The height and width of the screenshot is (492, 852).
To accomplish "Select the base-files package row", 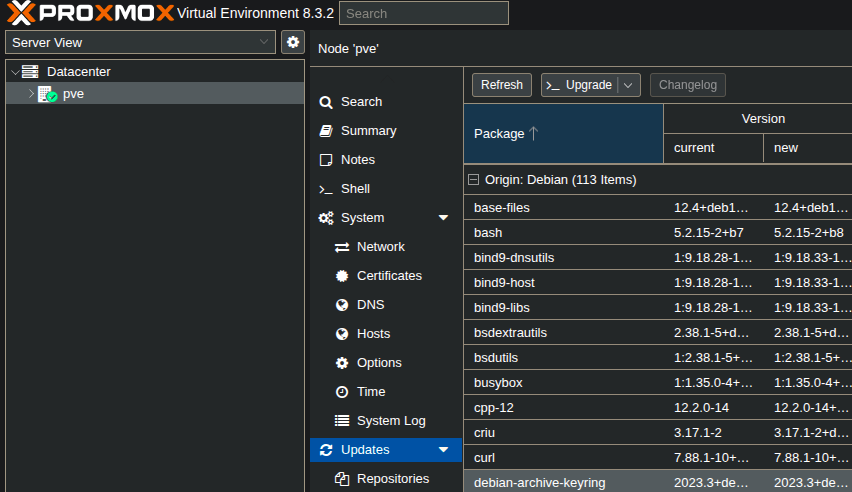I will pyautogui.click(x=658, y=208).
